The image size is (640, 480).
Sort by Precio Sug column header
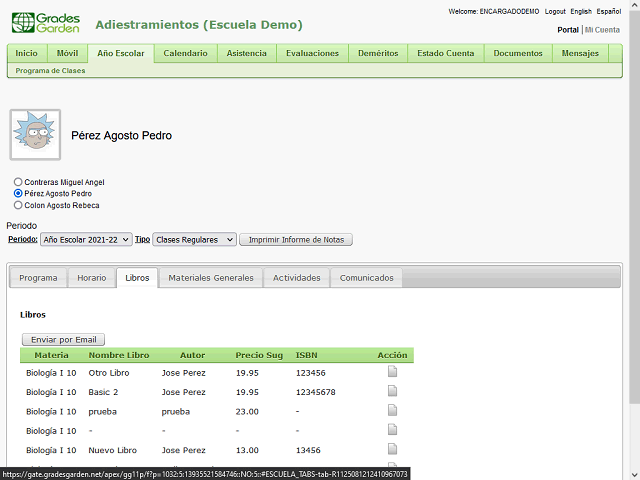click(x=259, y=355)
